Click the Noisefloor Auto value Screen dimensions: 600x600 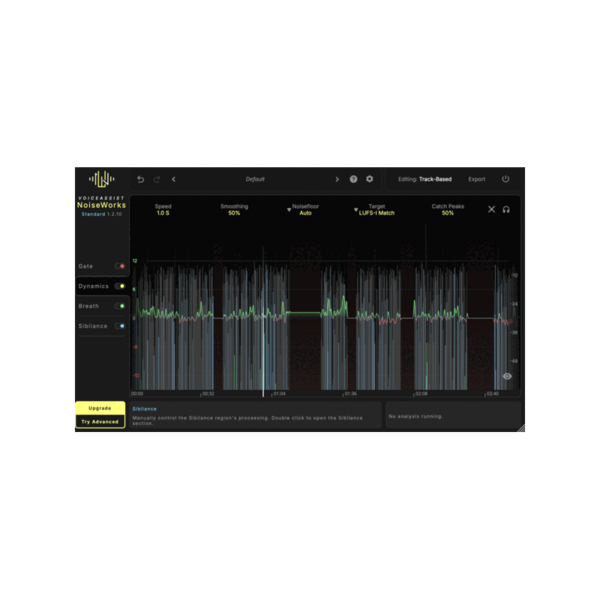[305, 213]
